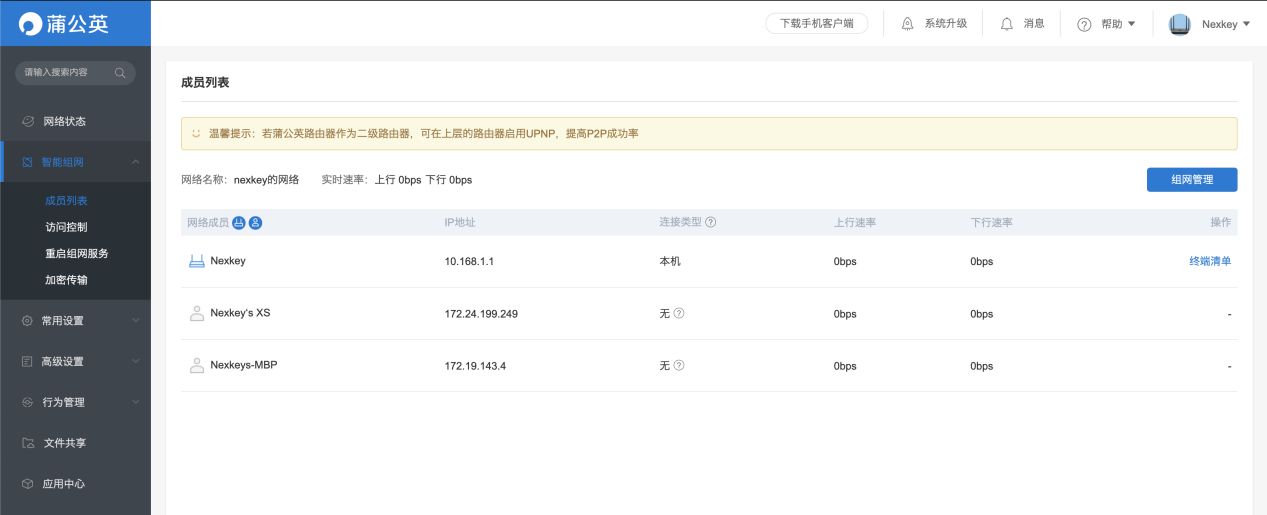Screen dimensions: 1267x515
Task: Expand the 常用设置 menu
Action: 76,321
